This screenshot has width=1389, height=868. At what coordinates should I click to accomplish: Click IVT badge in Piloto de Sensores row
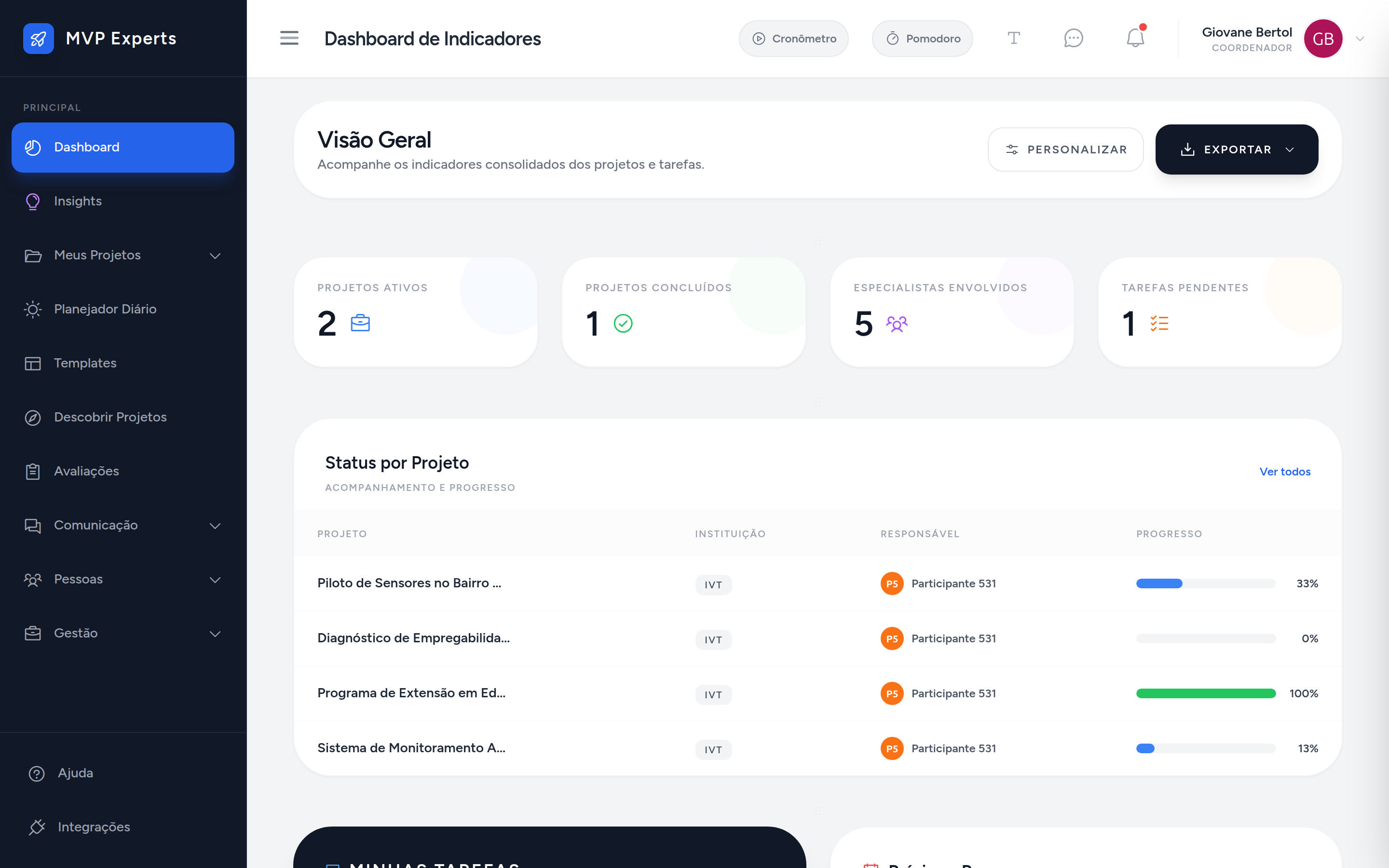(713, 585)
